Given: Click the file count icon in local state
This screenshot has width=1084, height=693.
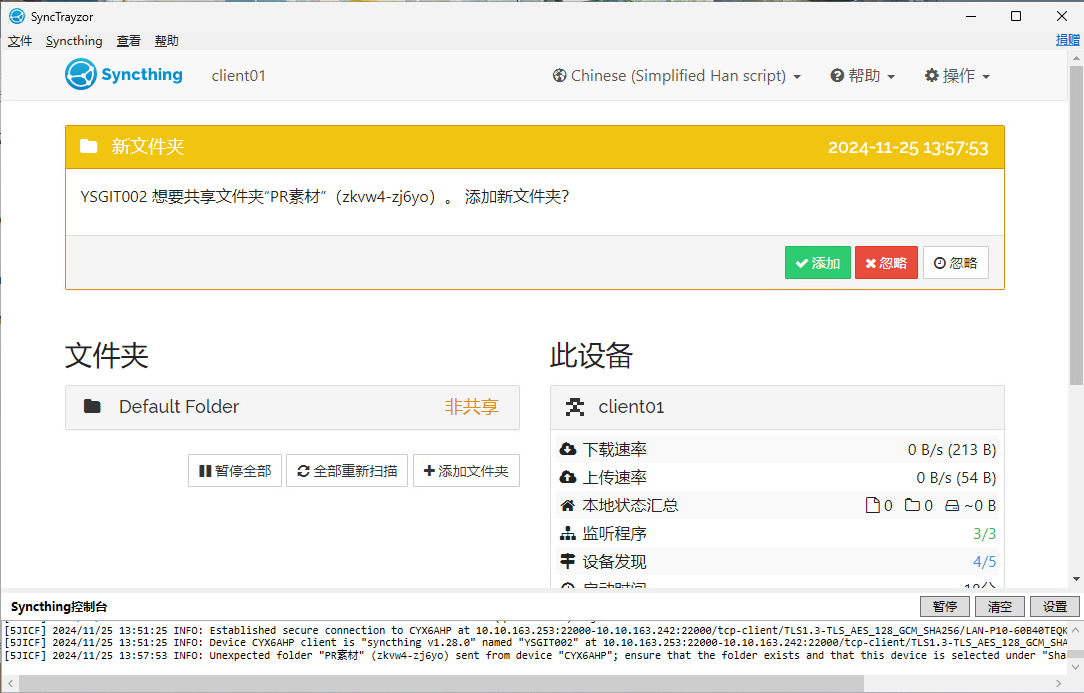Looking at the screenshot, I should pos(872,506).
